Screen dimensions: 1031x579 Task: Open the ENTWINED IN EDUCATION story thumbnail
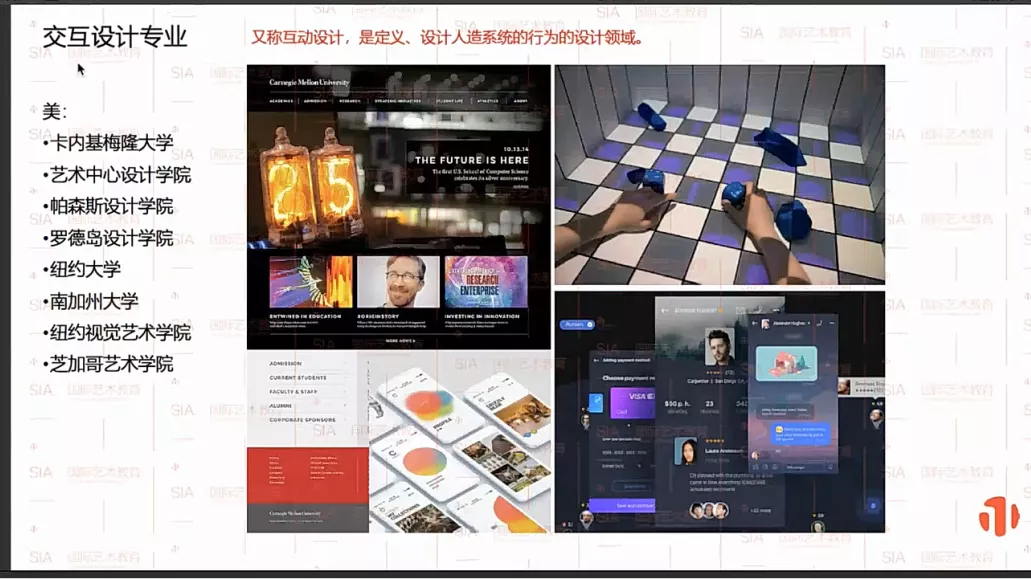[x=310, y=281]
